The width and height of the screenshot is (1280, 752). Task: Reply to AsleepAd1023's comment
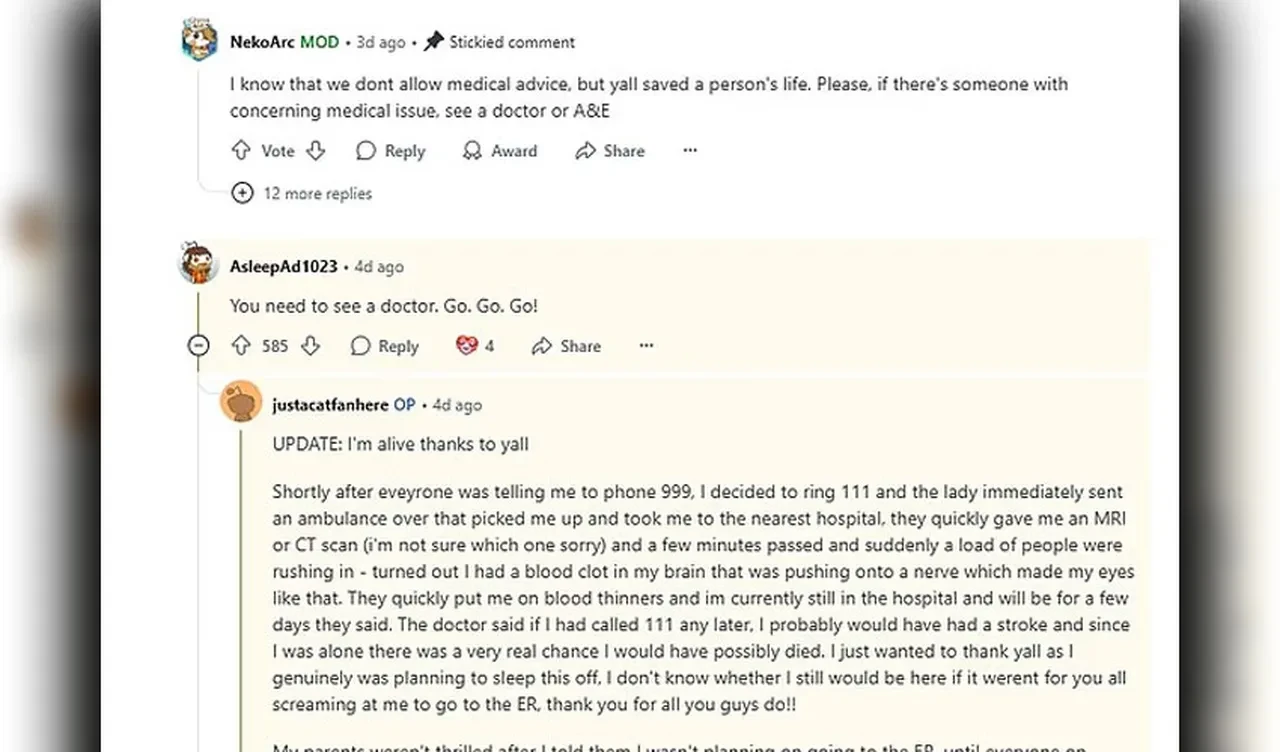click(x=385, y=346)
